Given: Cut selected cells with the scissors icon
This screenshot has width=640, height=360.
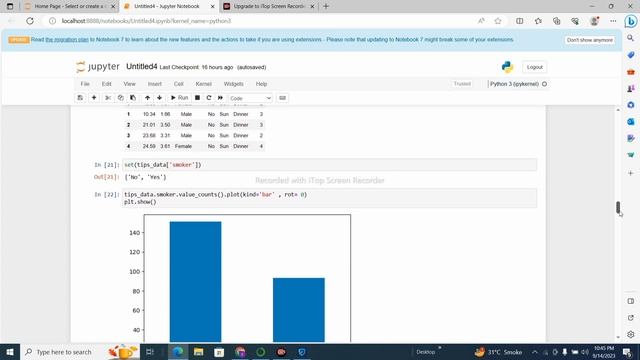Looking at the screenshot, I should click(x=108, y=98).
